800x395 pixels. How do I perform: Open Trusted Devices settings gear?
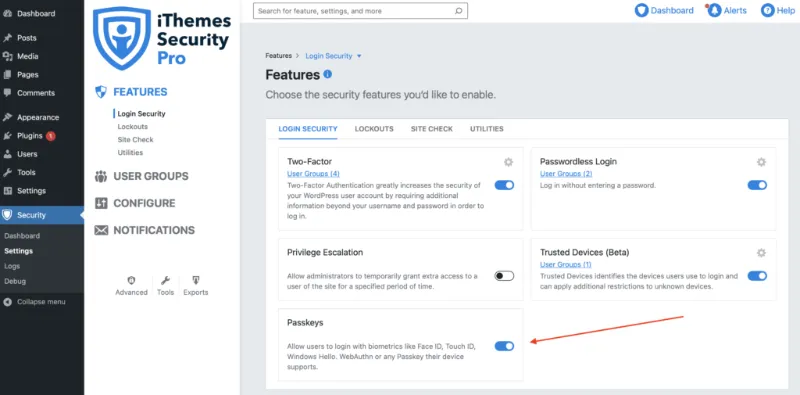761,253
